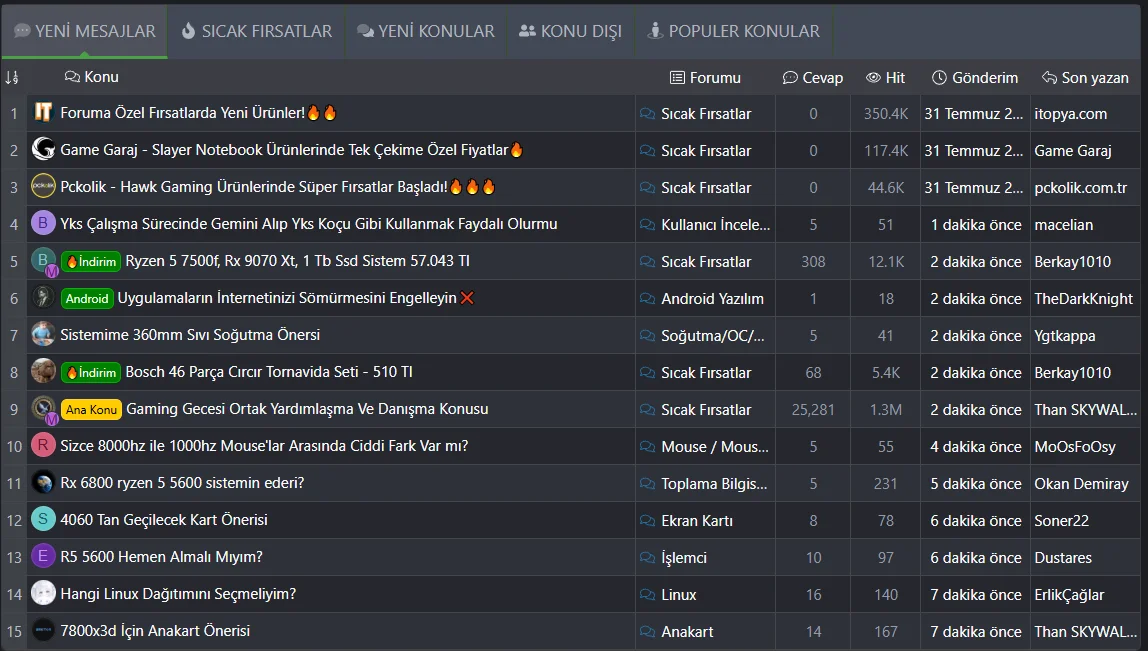Open Pckolik - Hawk Gaming topic

click(x=278, y=187)
